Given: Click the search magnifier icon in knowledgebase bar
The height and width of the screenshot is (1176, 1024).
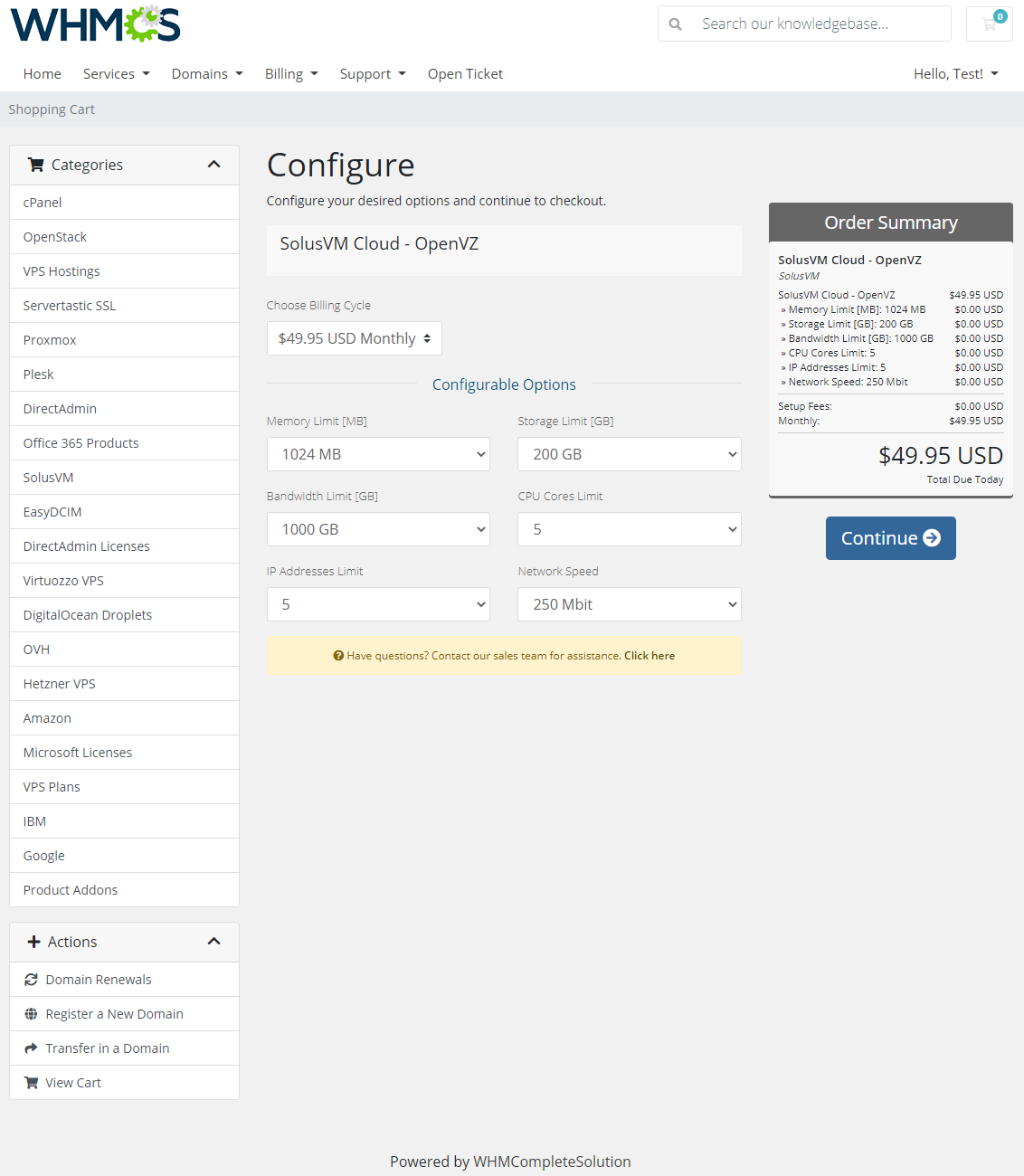Looking at the screenshot, I should pos(675,24).
